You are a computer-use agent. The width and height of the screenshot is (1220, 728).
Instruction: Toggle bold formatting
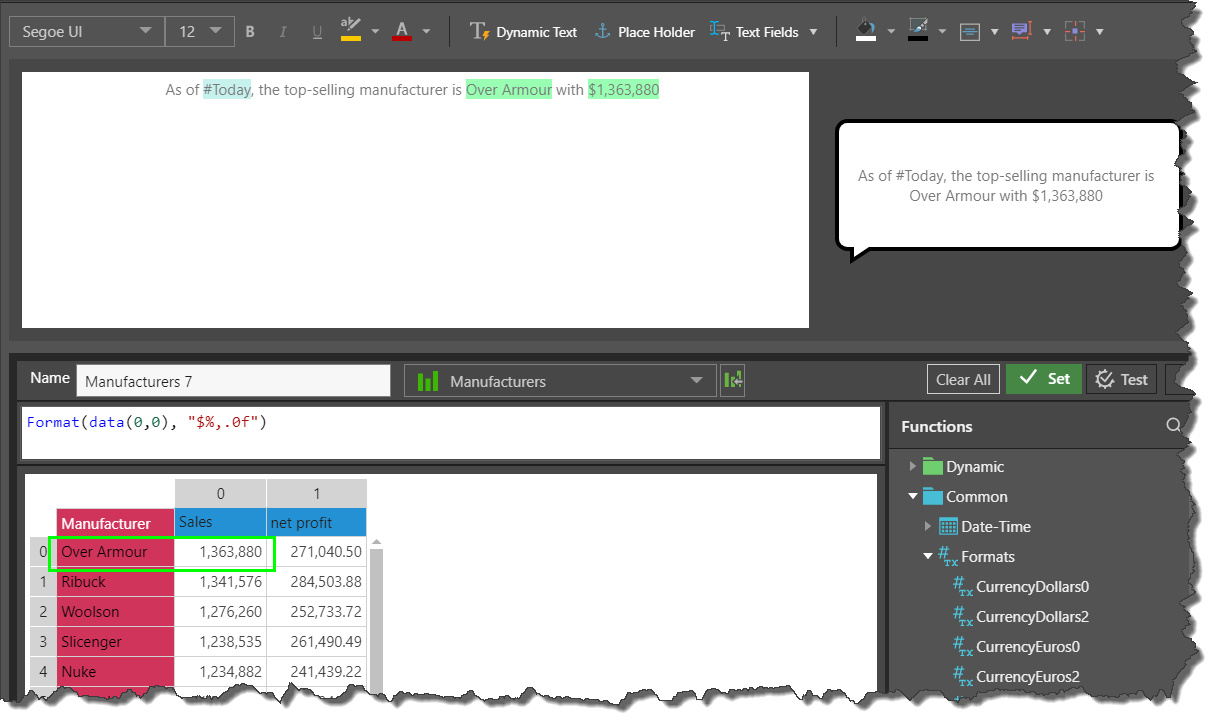coord(250,32)
